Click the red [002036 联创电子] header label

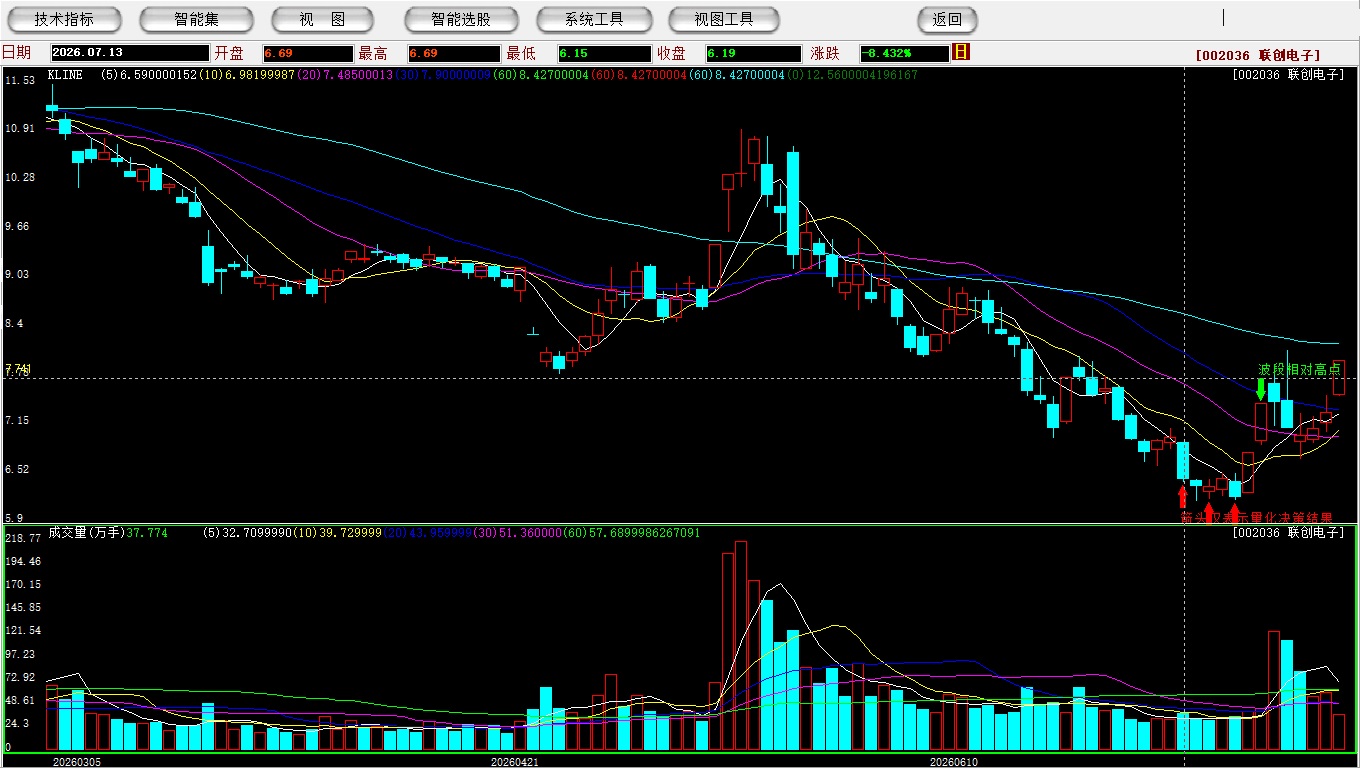click(x=1258, y=55)
